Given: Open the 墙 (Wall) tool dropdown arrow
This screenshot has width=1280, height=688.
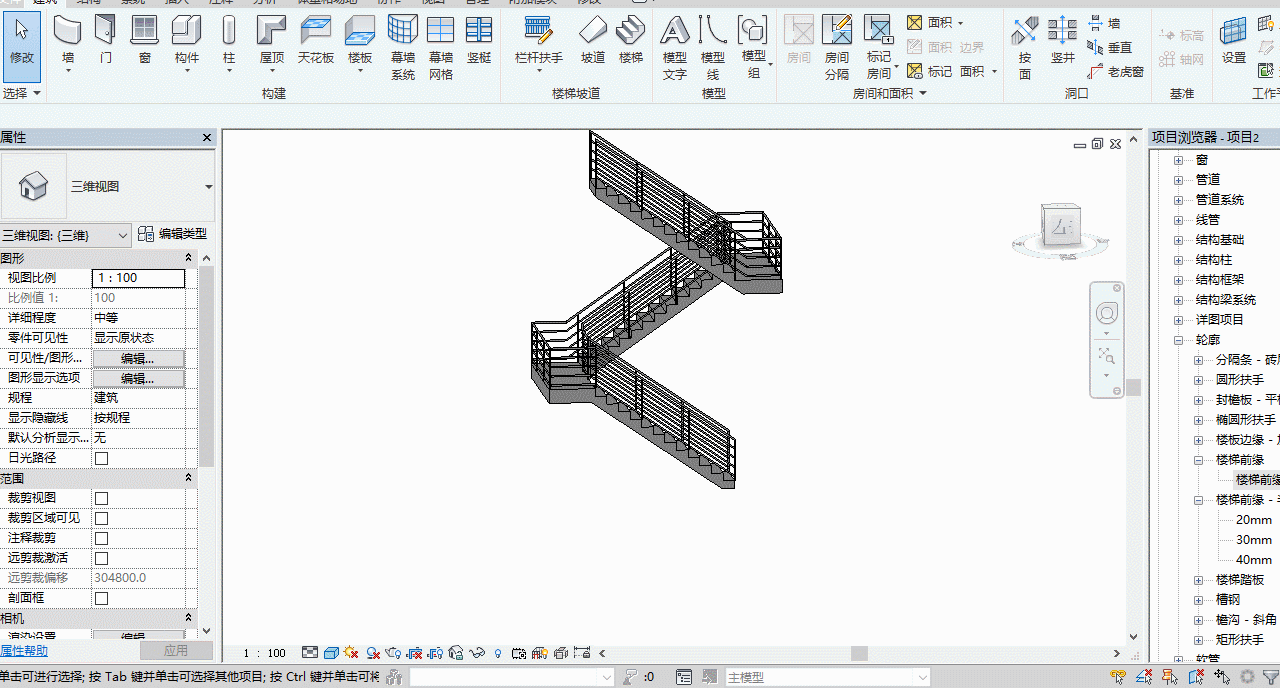Looking at the screenshot, I should 68,73.
